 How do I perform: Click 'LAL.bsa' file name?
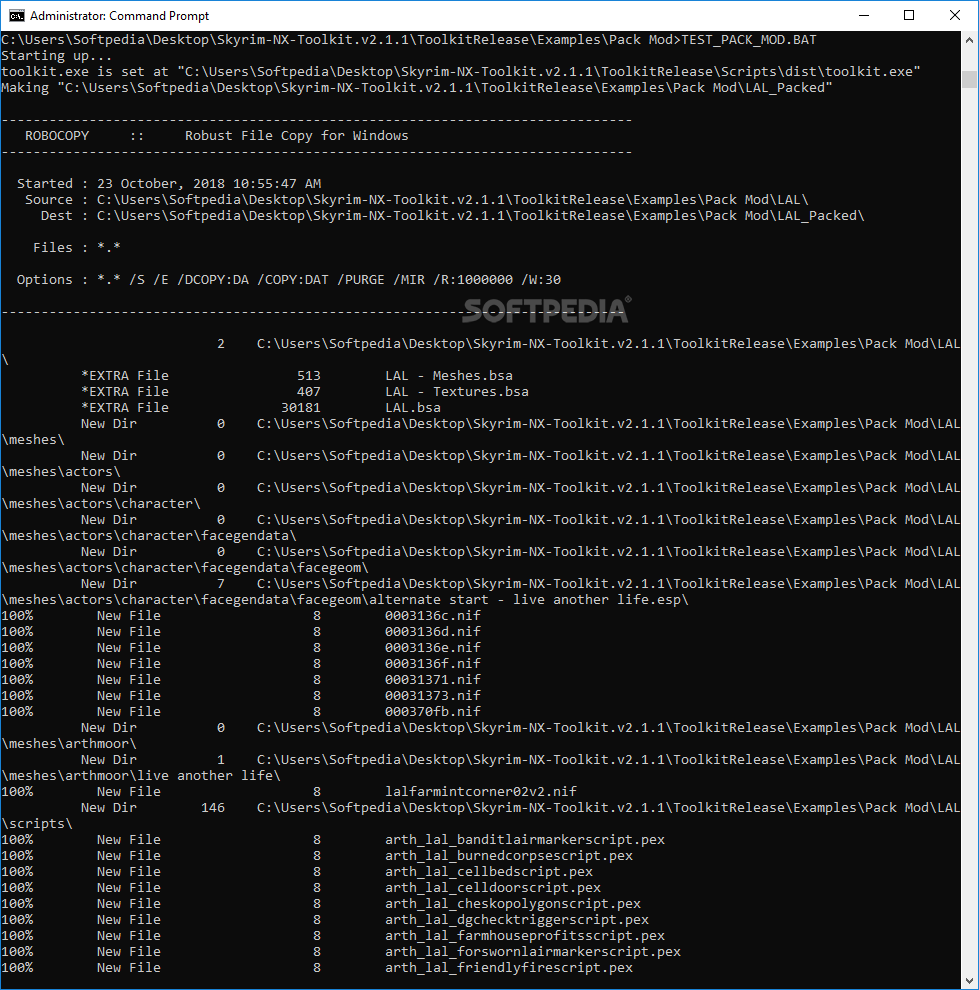click(x=413, y=408)
